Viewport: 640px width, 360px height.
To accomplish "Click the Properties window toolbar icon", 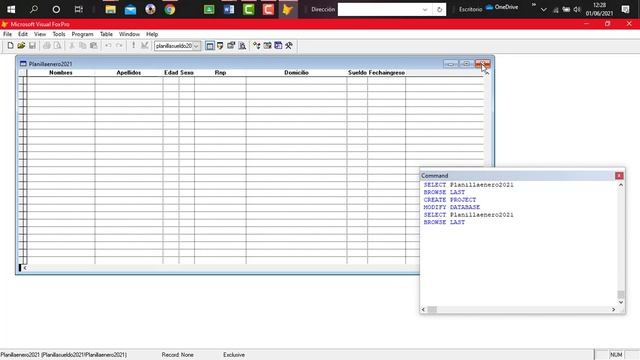I will [x=231, y=46].
